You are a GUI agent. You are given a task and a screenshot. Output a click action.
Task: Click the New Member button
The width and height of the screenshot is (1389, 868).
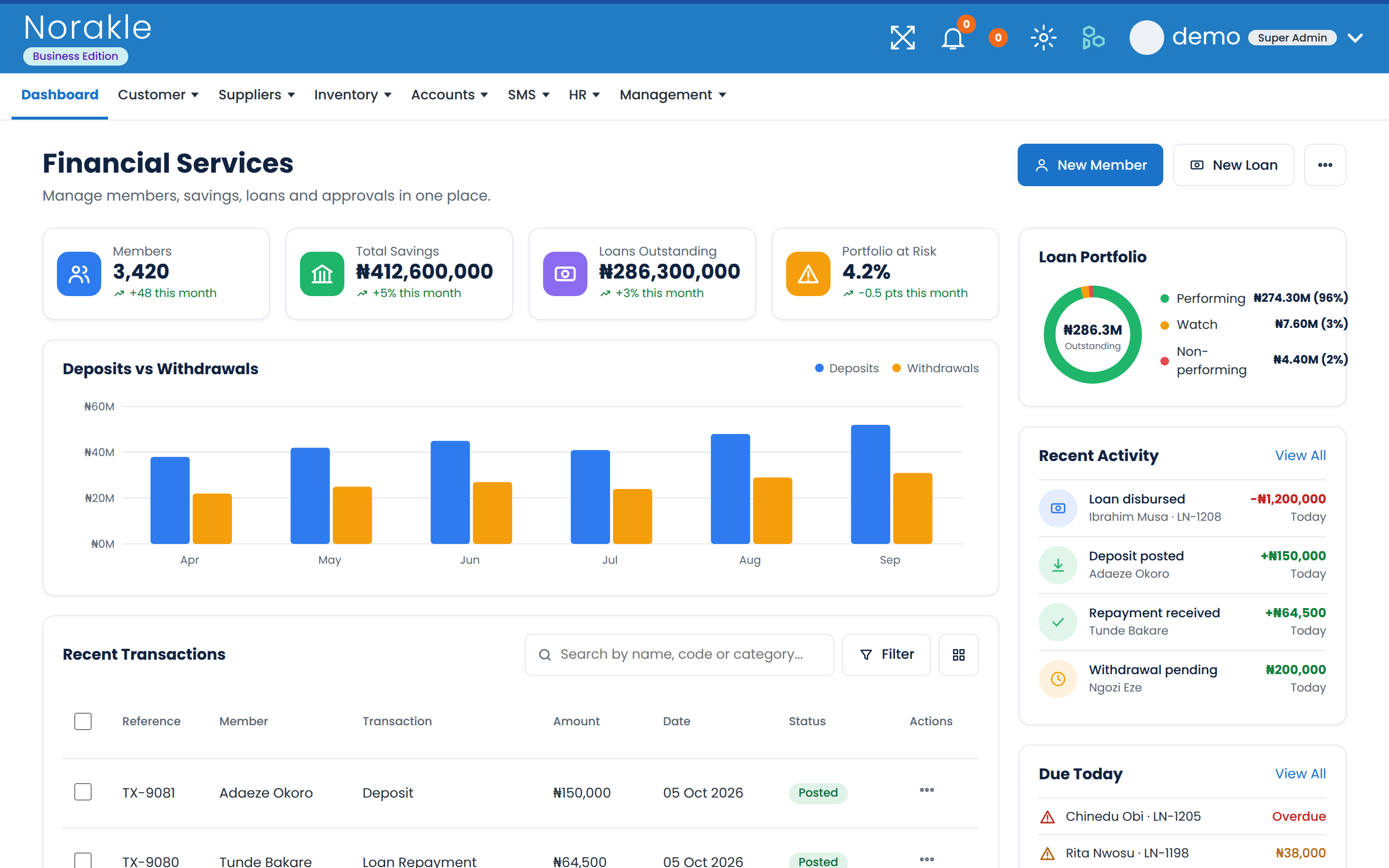tap(1090, 165)
